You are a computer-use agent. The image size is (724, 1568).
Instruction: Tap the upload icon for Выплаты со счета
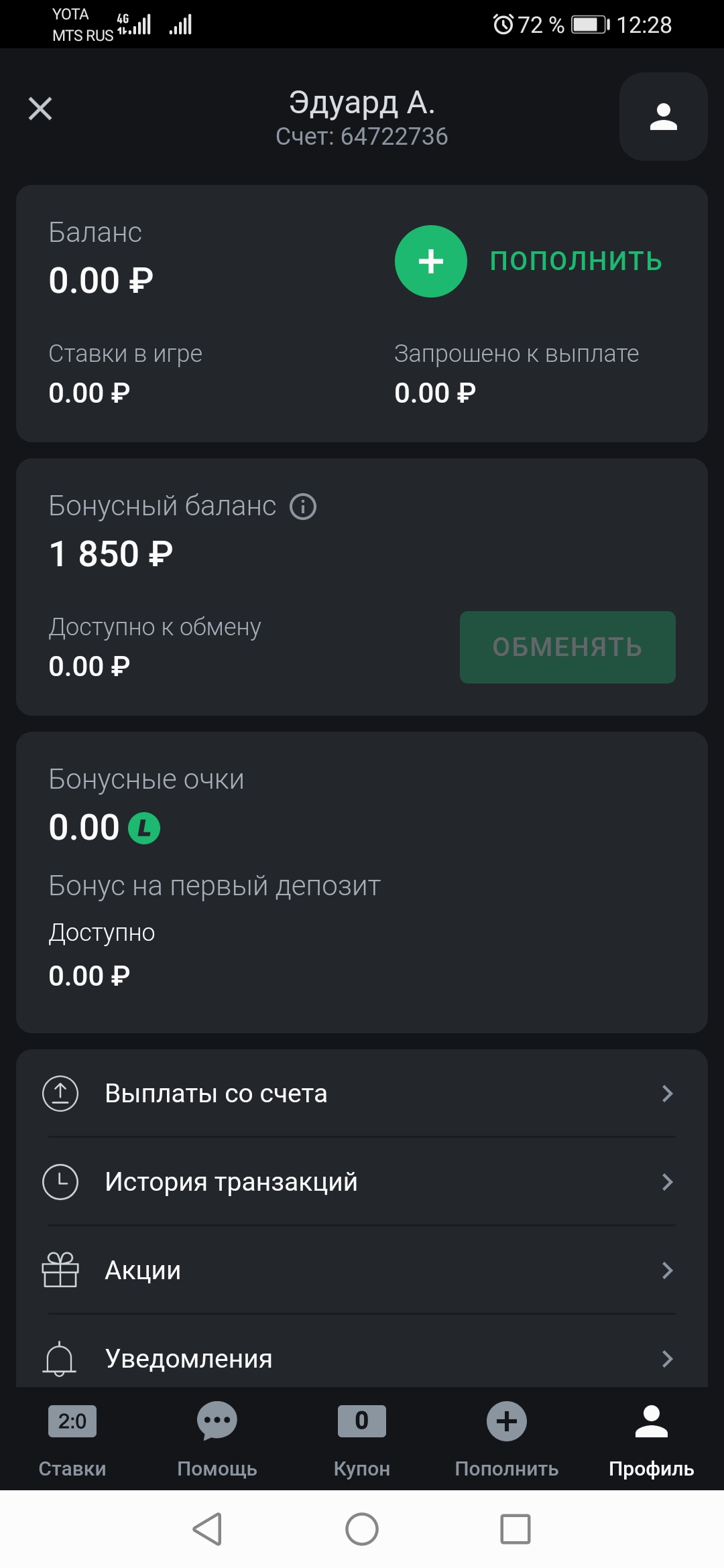pyautogui.click(x=60, y=1093)
